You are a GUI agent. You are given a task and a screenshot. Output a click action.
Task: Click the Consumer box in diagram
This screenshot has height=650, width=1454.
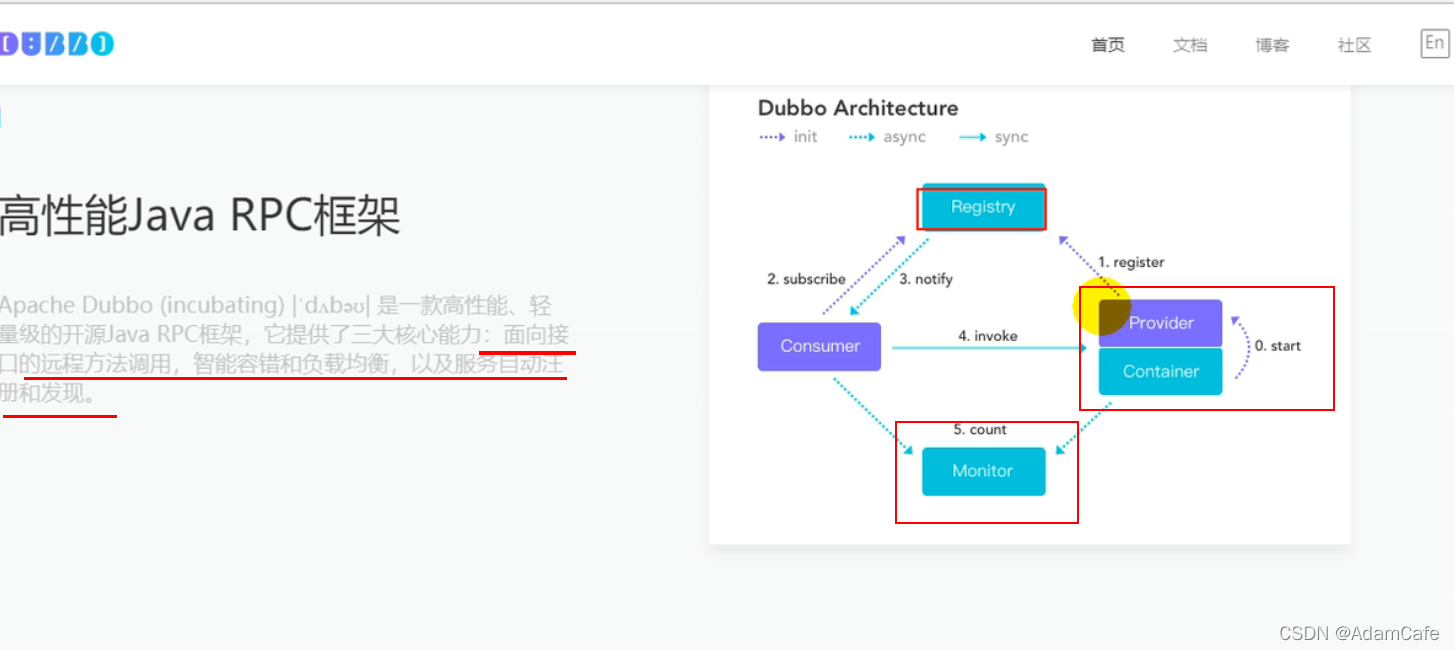pyautogui.click(x=820, y=346)
